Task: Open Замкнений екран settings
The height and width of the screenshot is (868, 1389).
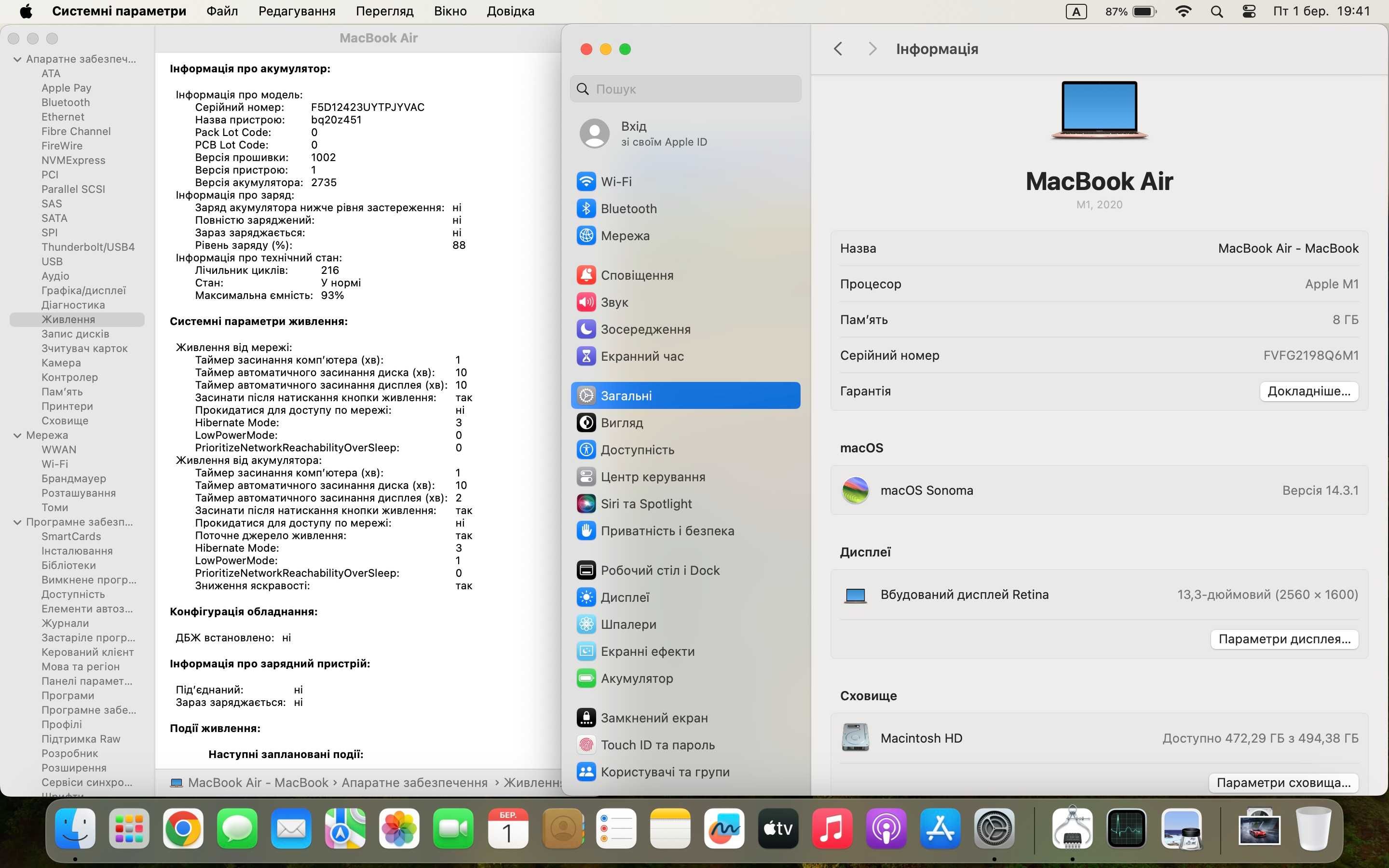Action: (x=685, y=718)
